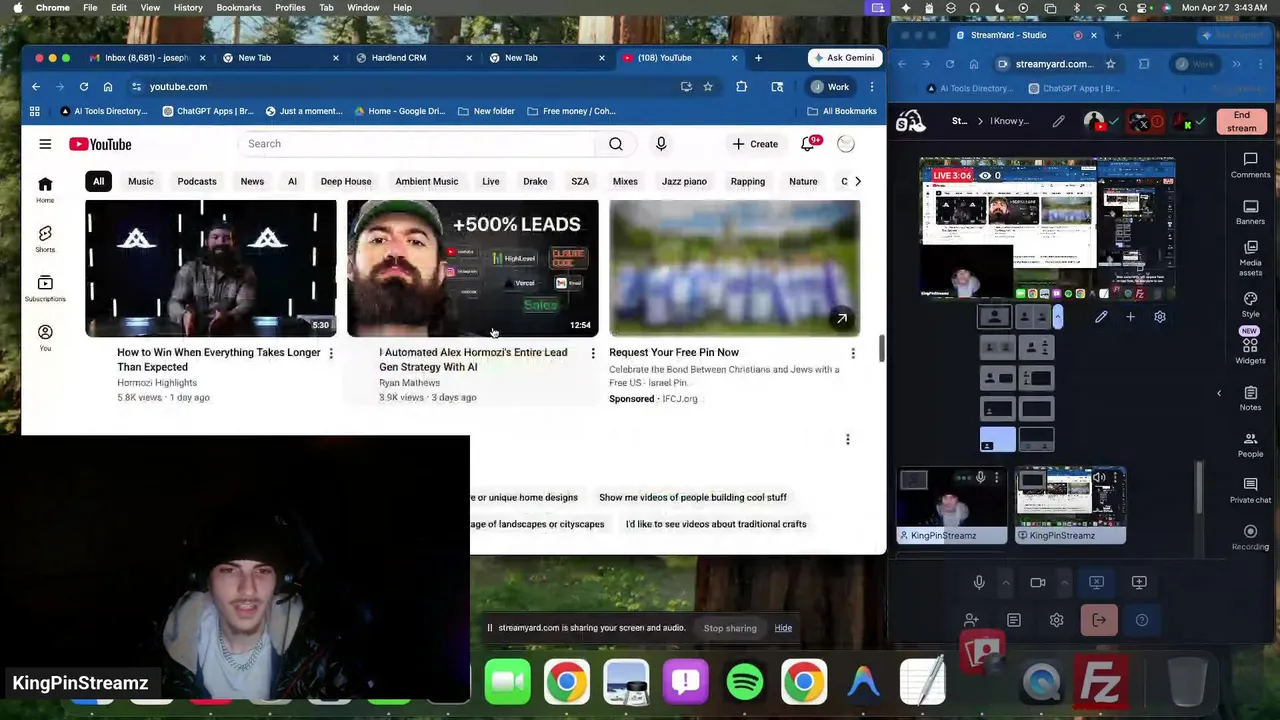The width and height of the screenshot is (1280, 720).
Task: Edit the broadcast title with the pencil icon
Action: 1058,122
